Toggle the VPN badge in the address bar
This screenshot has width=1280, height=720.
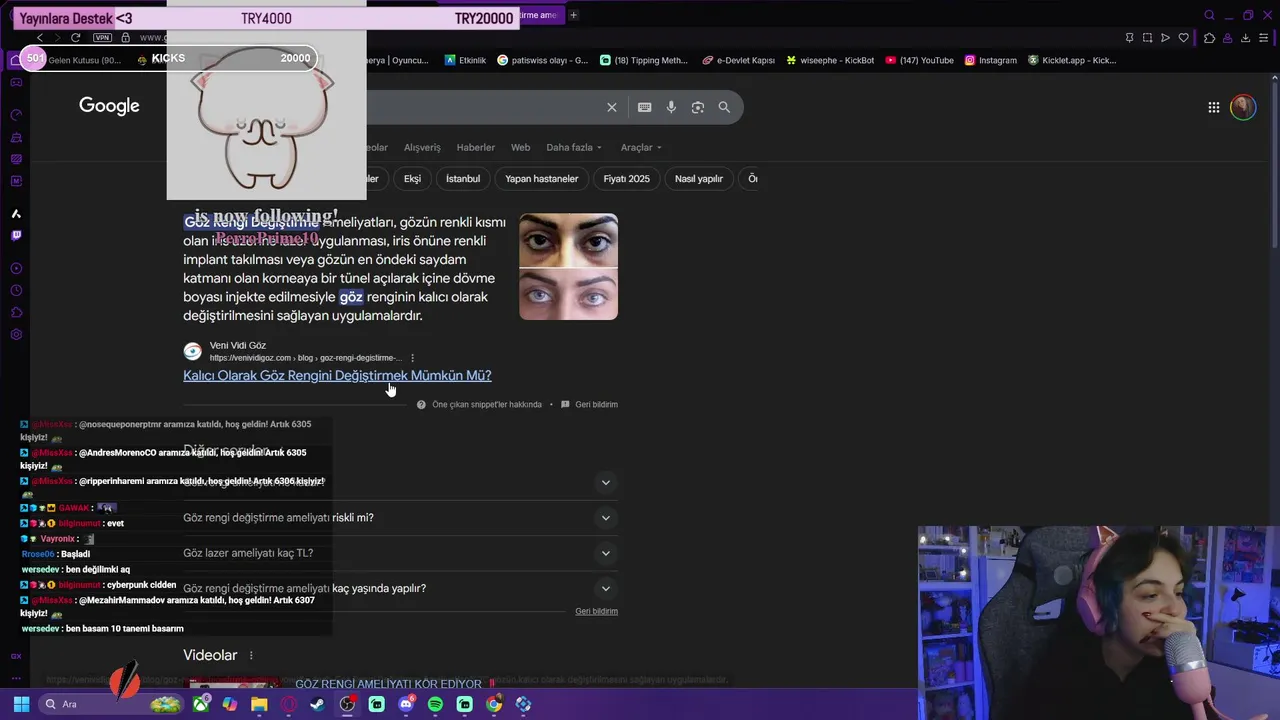coord(102,37)
